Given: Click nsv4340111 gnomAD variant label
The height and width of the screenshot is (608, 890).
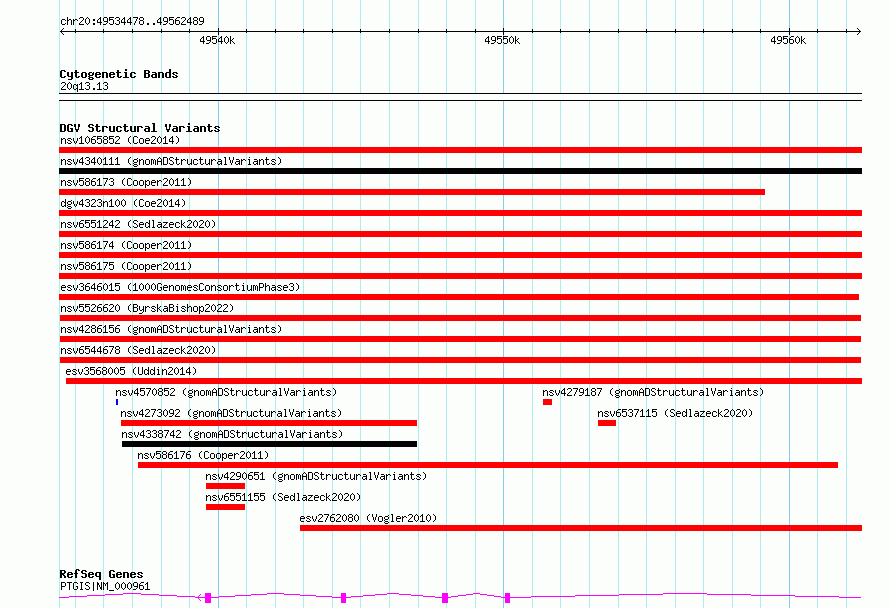Looking at the screenshot, I should coord(171,161).
